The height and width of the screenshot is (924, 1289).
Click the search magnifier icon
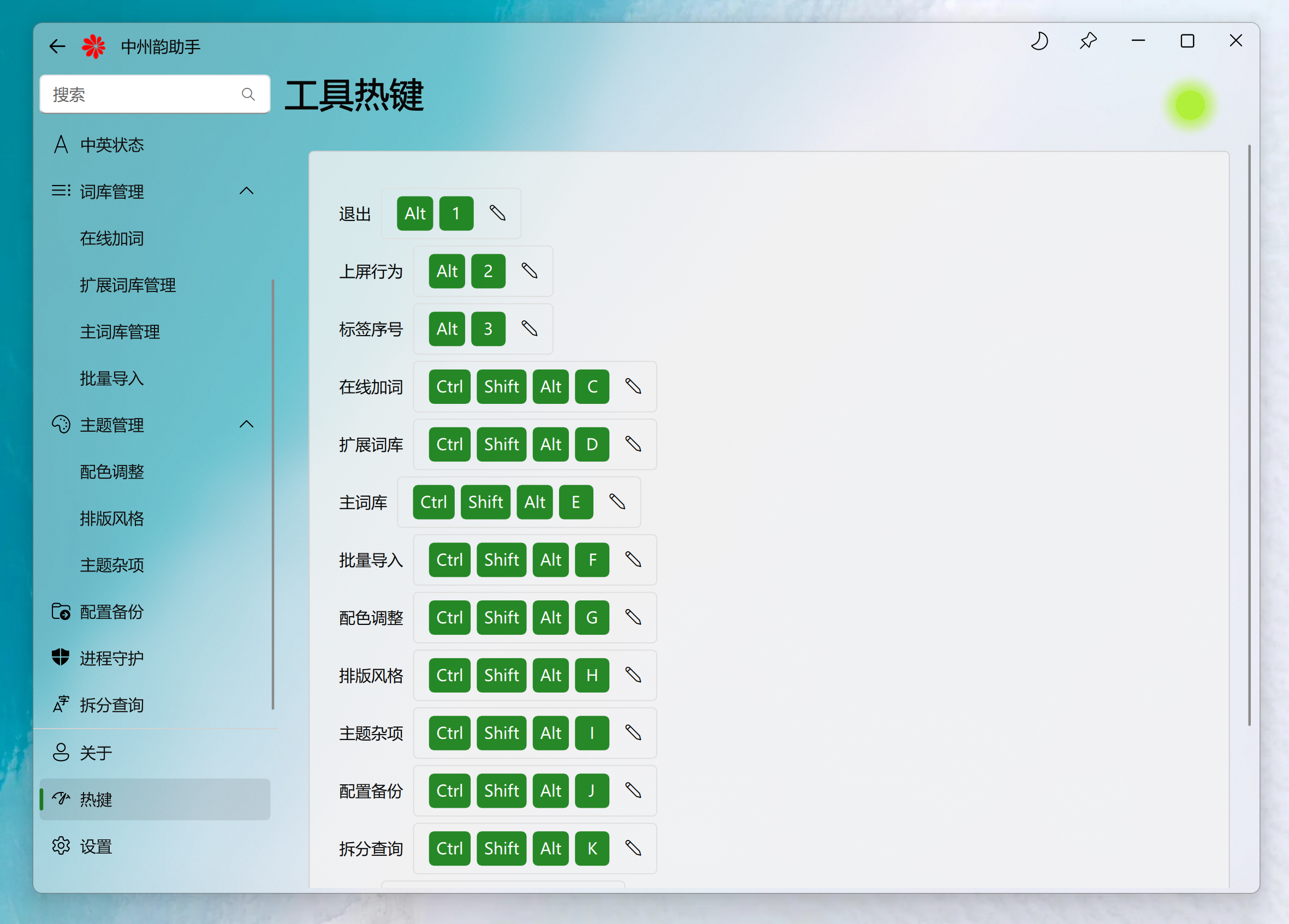(x=248, y=94)
